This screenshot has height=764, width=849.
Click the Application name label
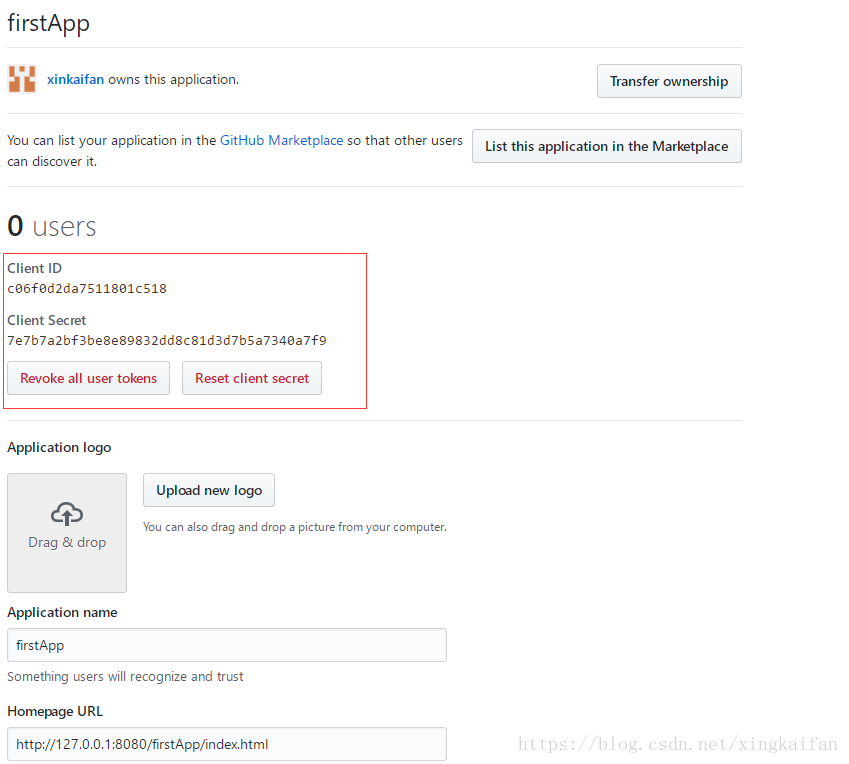[62, 612]
